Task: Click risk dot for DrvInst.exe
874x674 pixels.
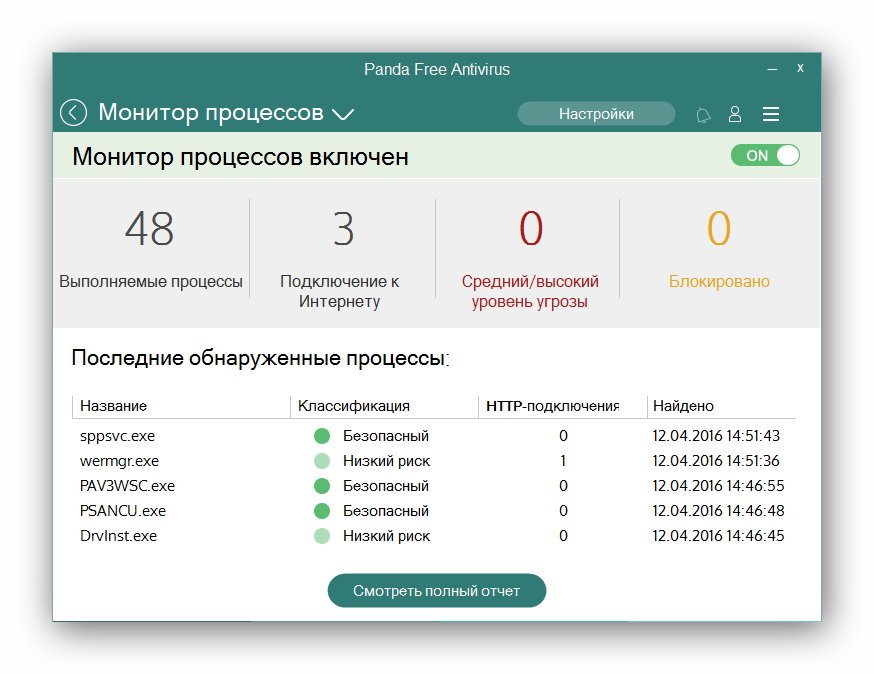Action: click(321, 536)
